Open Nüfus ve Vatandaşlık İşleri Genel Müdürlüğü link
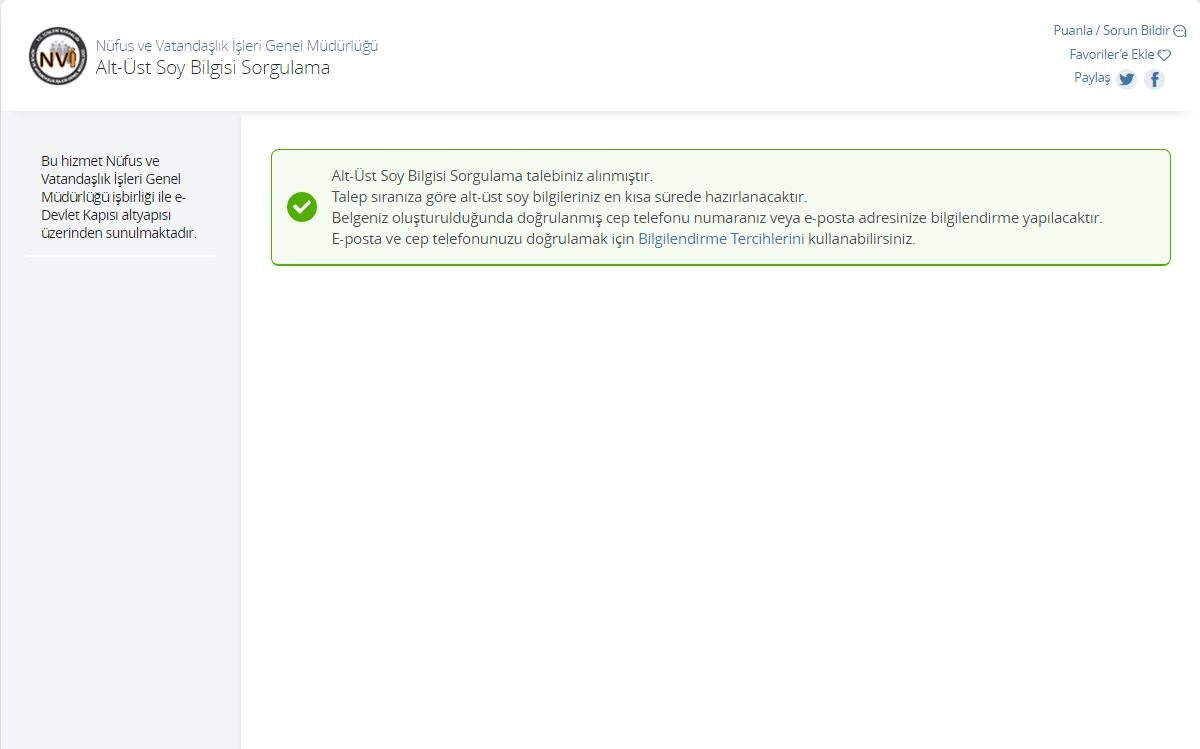 236,45
